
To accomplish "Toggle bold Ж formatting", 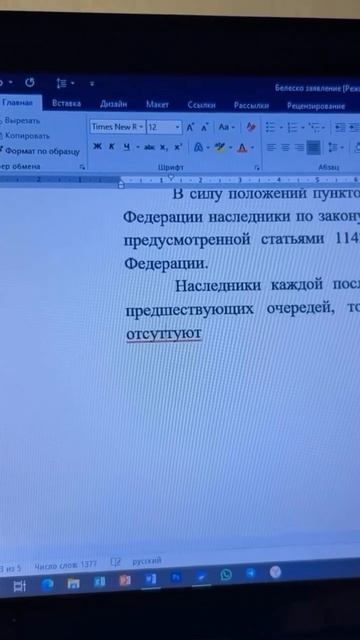I will (97, 147).
